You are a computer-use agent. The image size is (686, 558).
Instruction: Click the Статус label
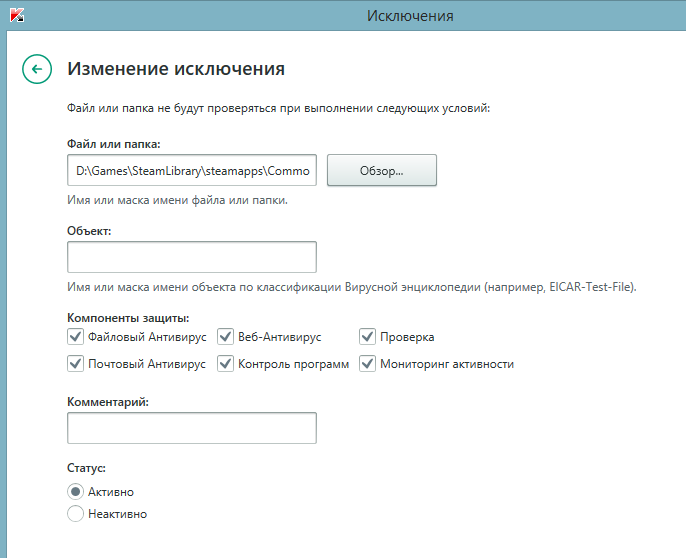coord(87,468)
